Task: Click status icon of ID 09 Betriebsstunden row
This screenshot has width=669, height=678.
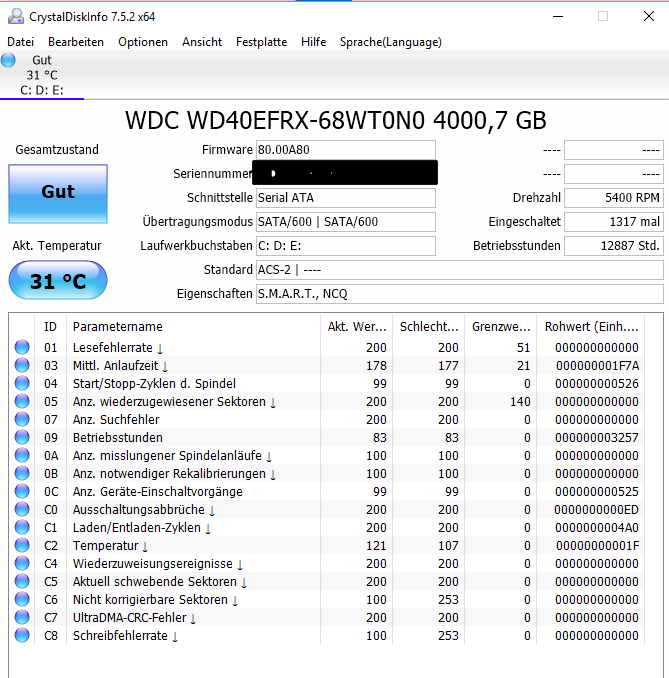Action: coord(22,437)
